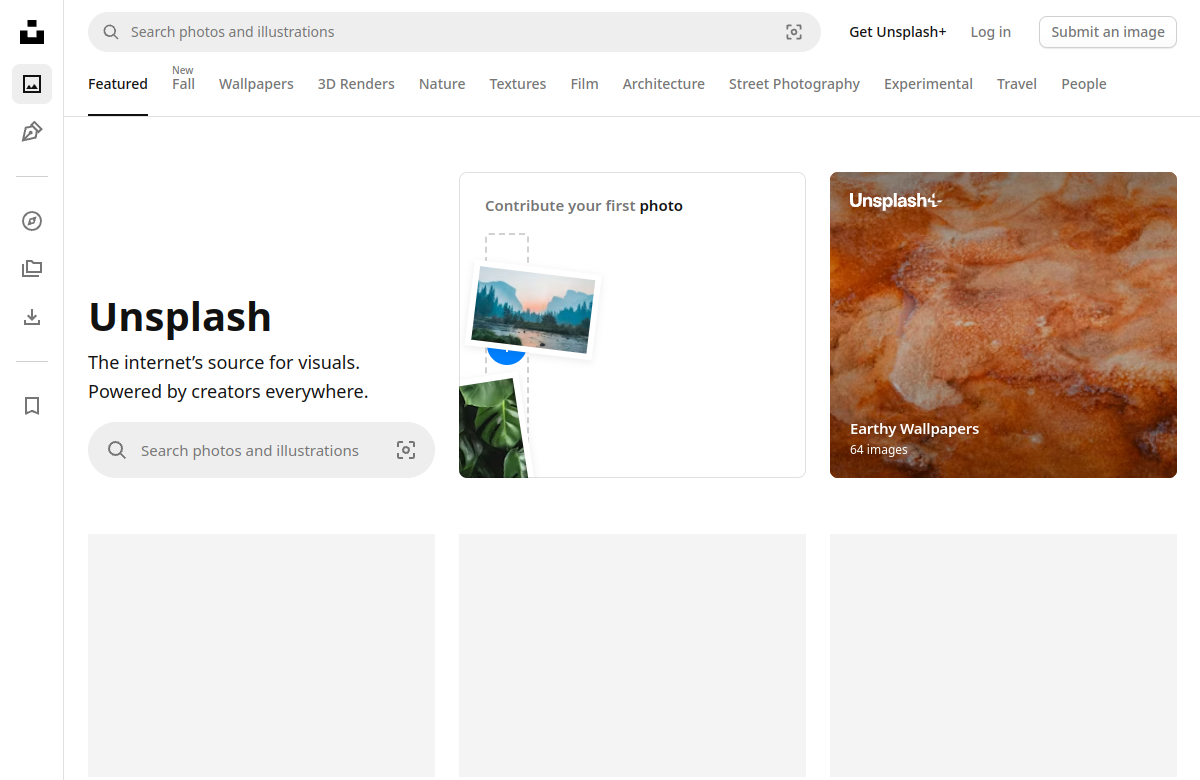The image size is (1200, 780).
Task: Open the Textures tab
Action: [x=518, y=84]
